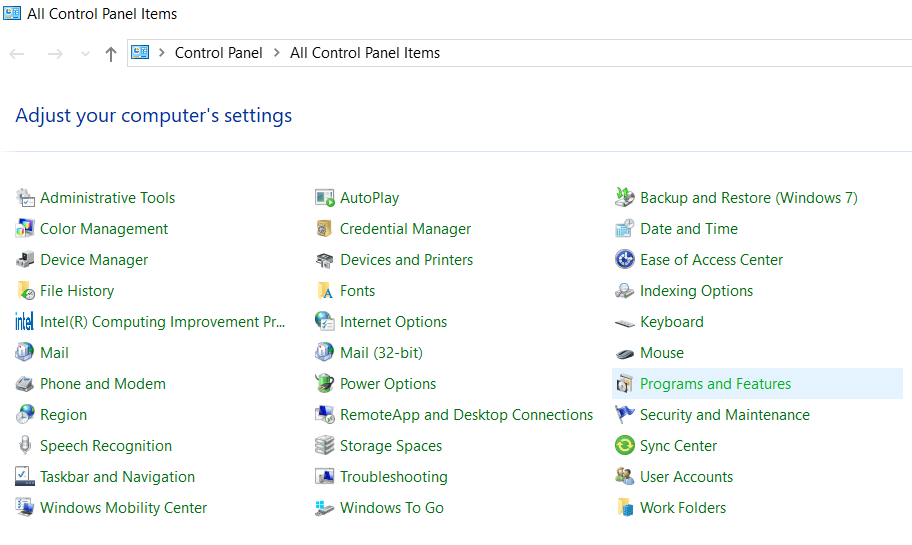Click the Ease of Access Center icon
The image size is (912, 545).
[x=625, y=260]
